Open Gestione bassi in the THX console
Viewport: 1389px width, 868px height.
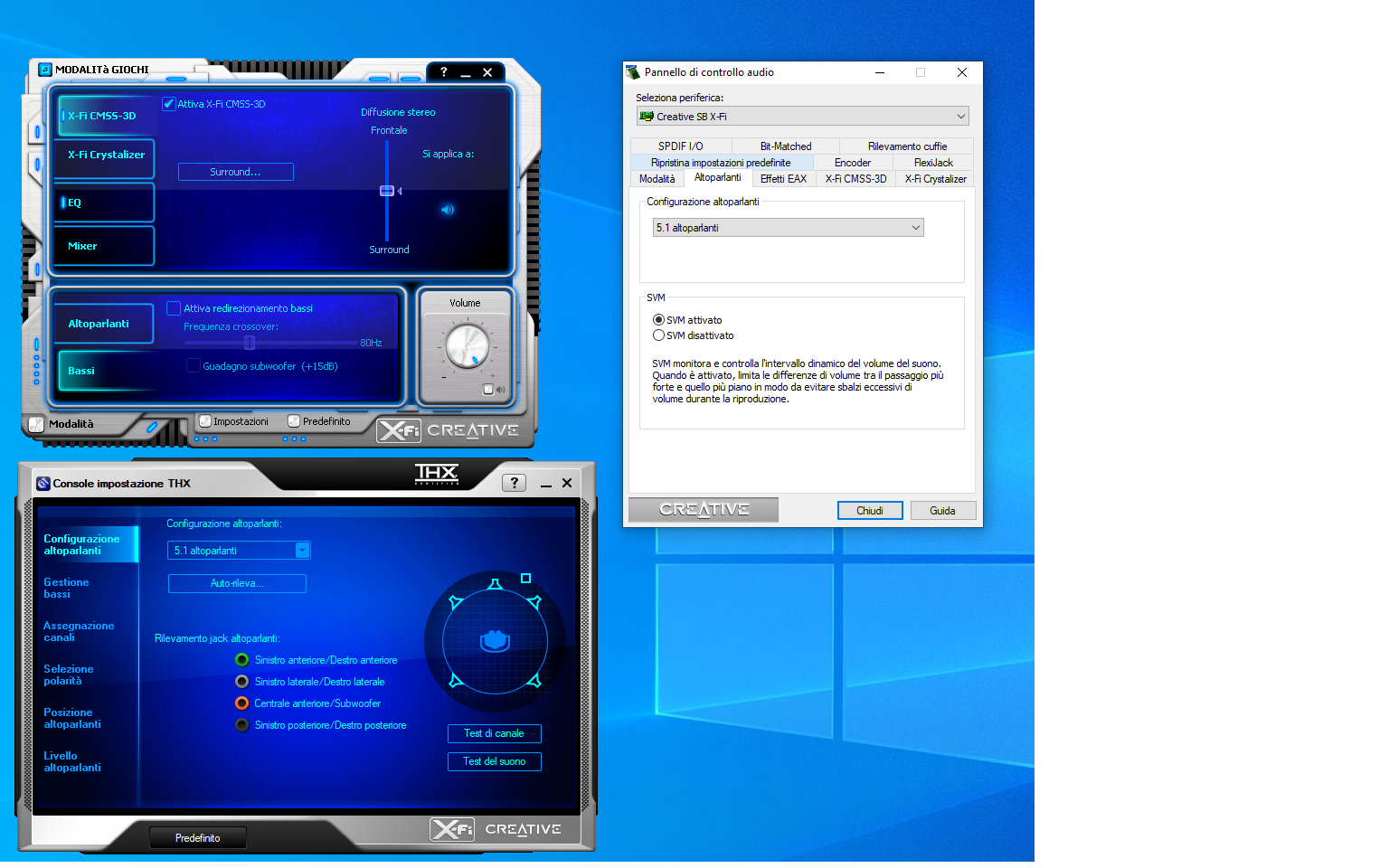coord(66,589)
